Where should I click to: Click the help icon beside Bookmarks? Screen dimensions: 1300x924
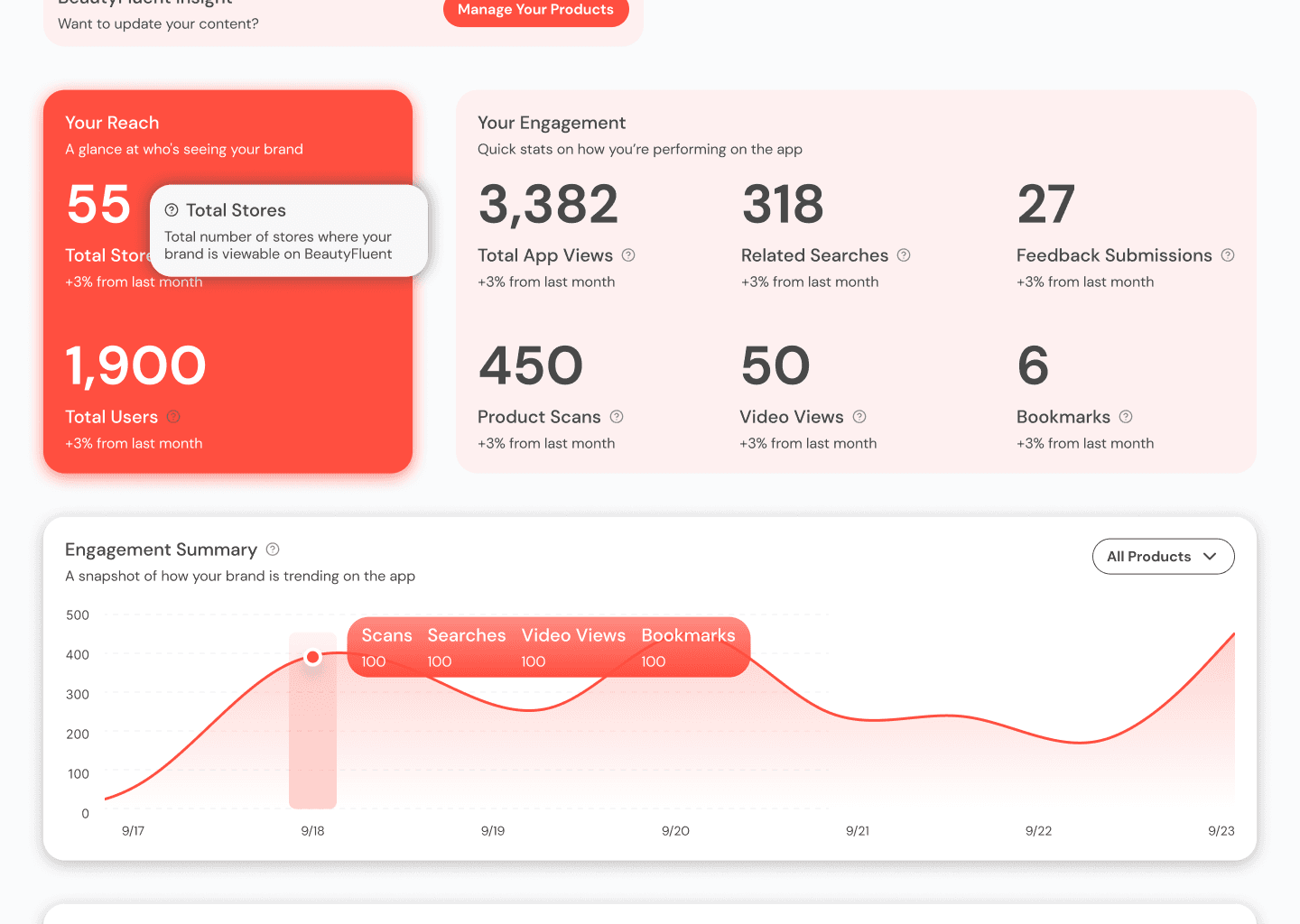point(1126,417)
